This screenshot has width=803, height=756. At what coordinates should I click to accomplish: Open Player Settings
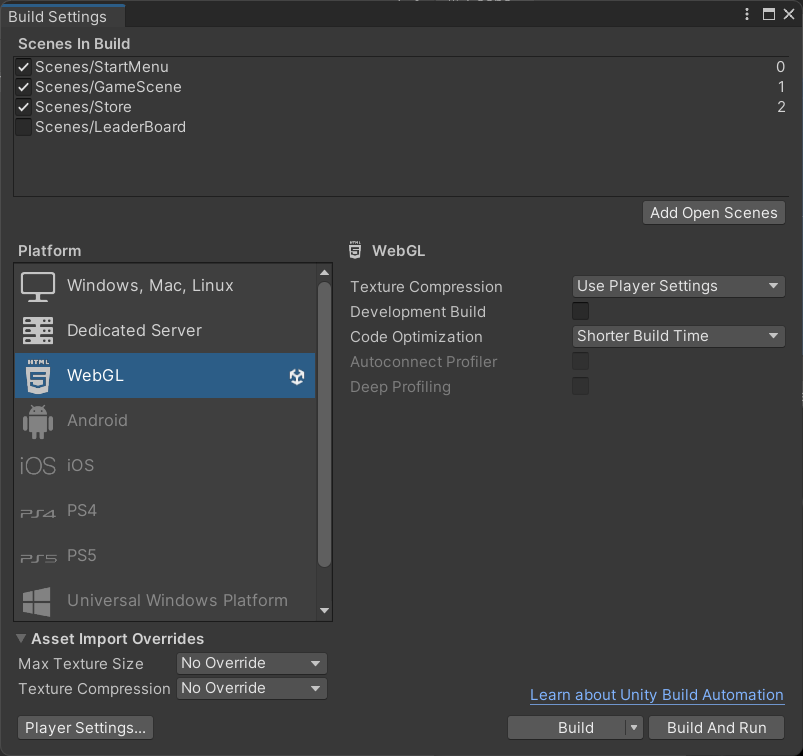coord(86,728)
